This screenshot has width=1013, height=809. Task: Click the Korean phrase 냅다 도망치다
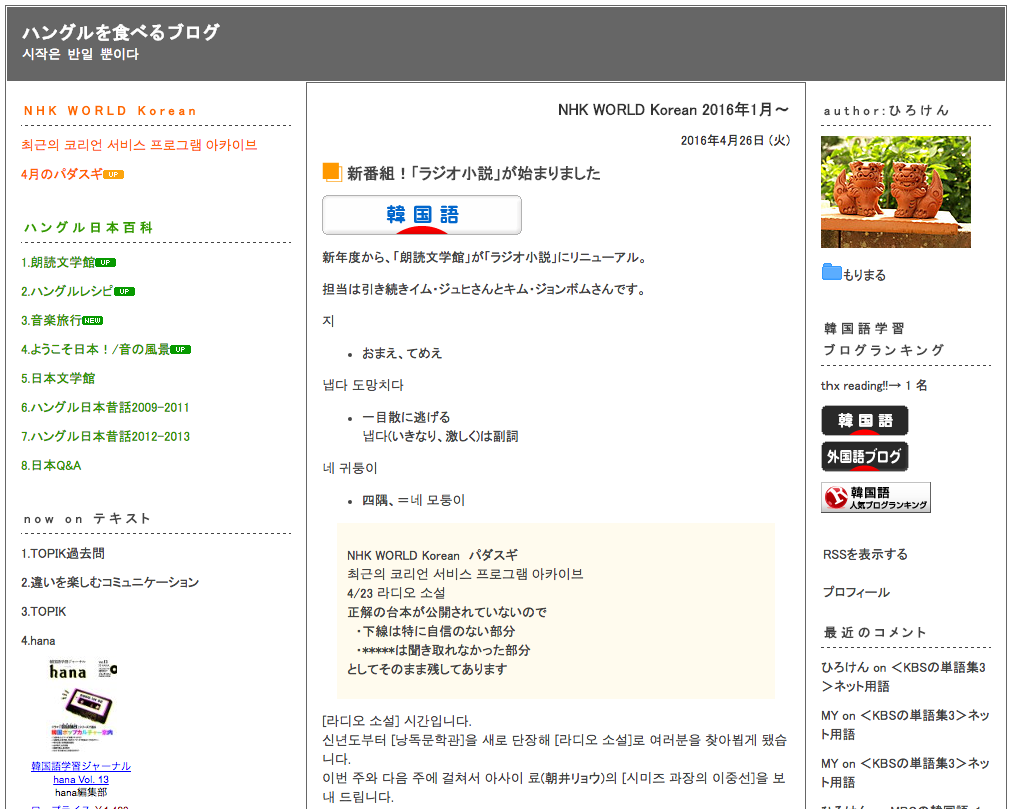click(x=363, y=386)
